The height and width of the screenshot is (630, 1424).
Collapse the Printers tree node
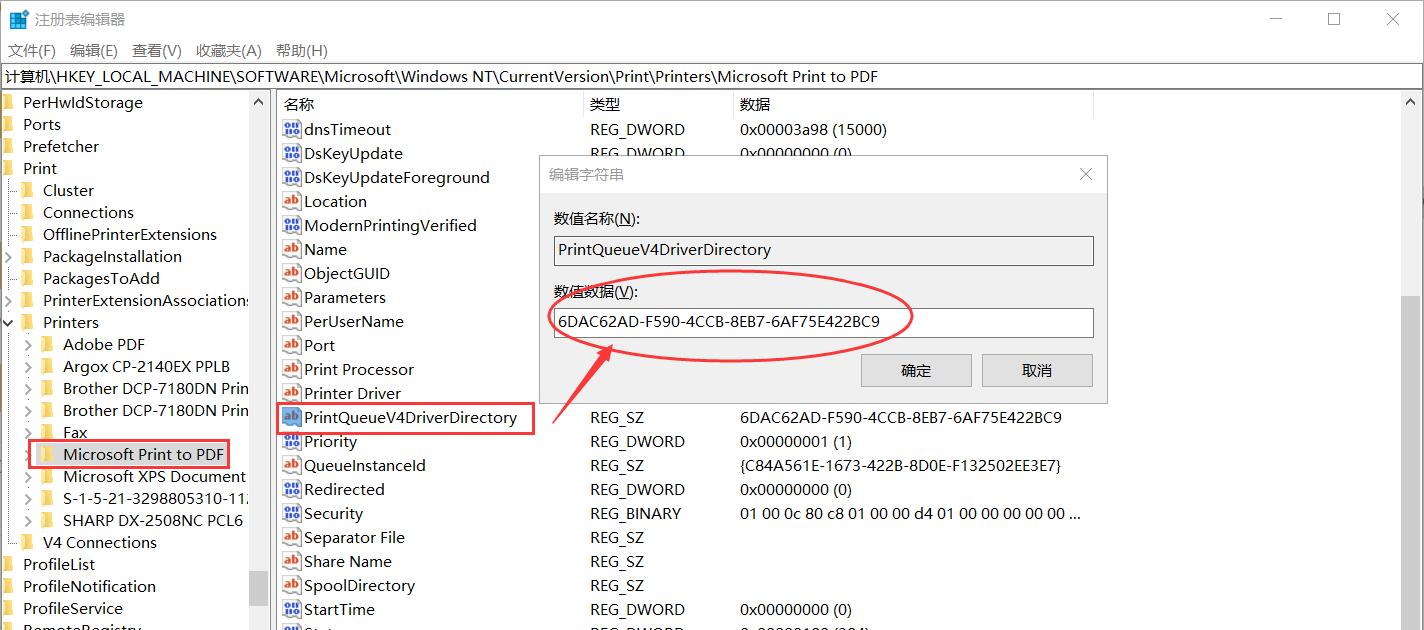click(9, 322)
